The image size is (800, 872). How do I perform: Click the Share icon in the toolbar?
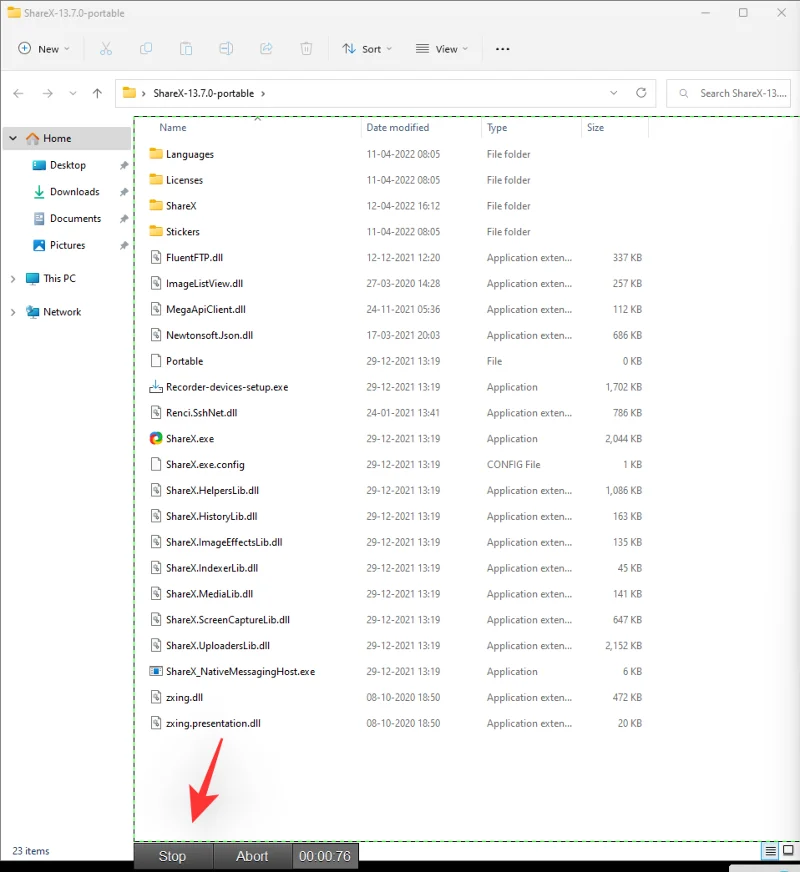[265, 48]
